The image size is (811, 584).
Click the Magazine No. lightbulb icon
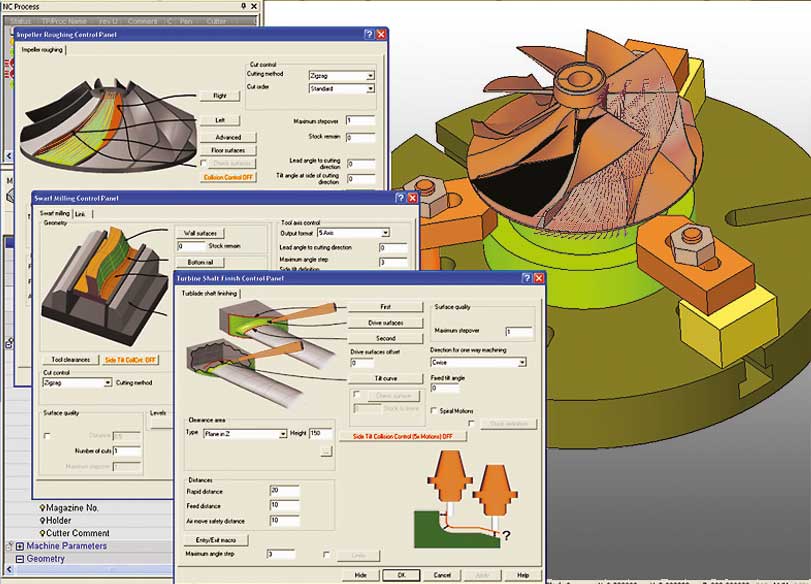[x=42, y=508]
